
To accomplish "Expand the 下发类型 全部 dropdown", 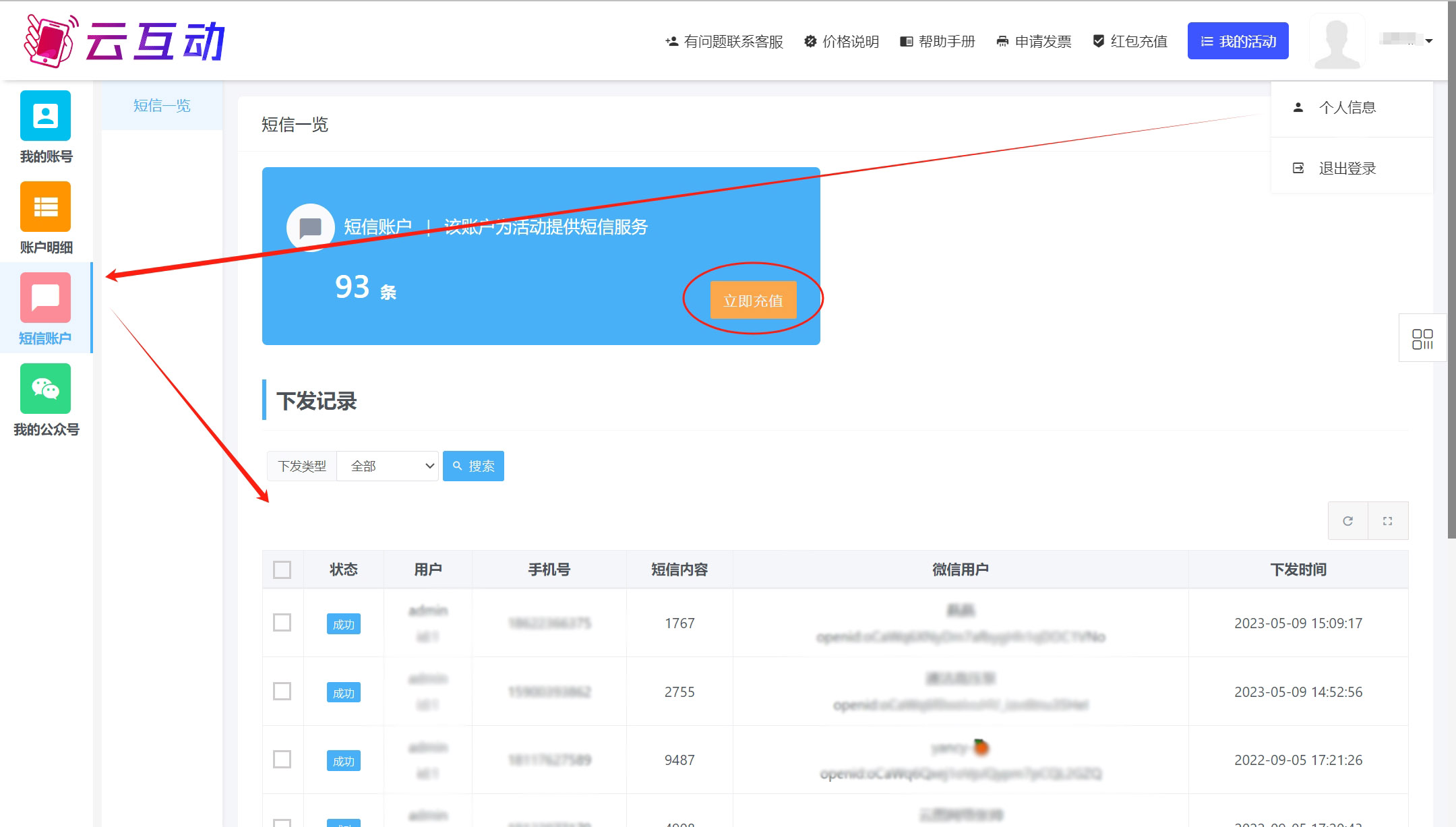I will point(388,466).
